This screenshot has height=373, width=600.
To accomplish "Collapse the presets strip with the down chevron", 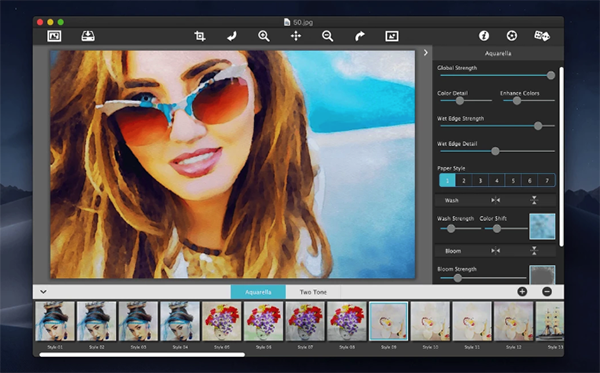I will [x=43, y=292].
